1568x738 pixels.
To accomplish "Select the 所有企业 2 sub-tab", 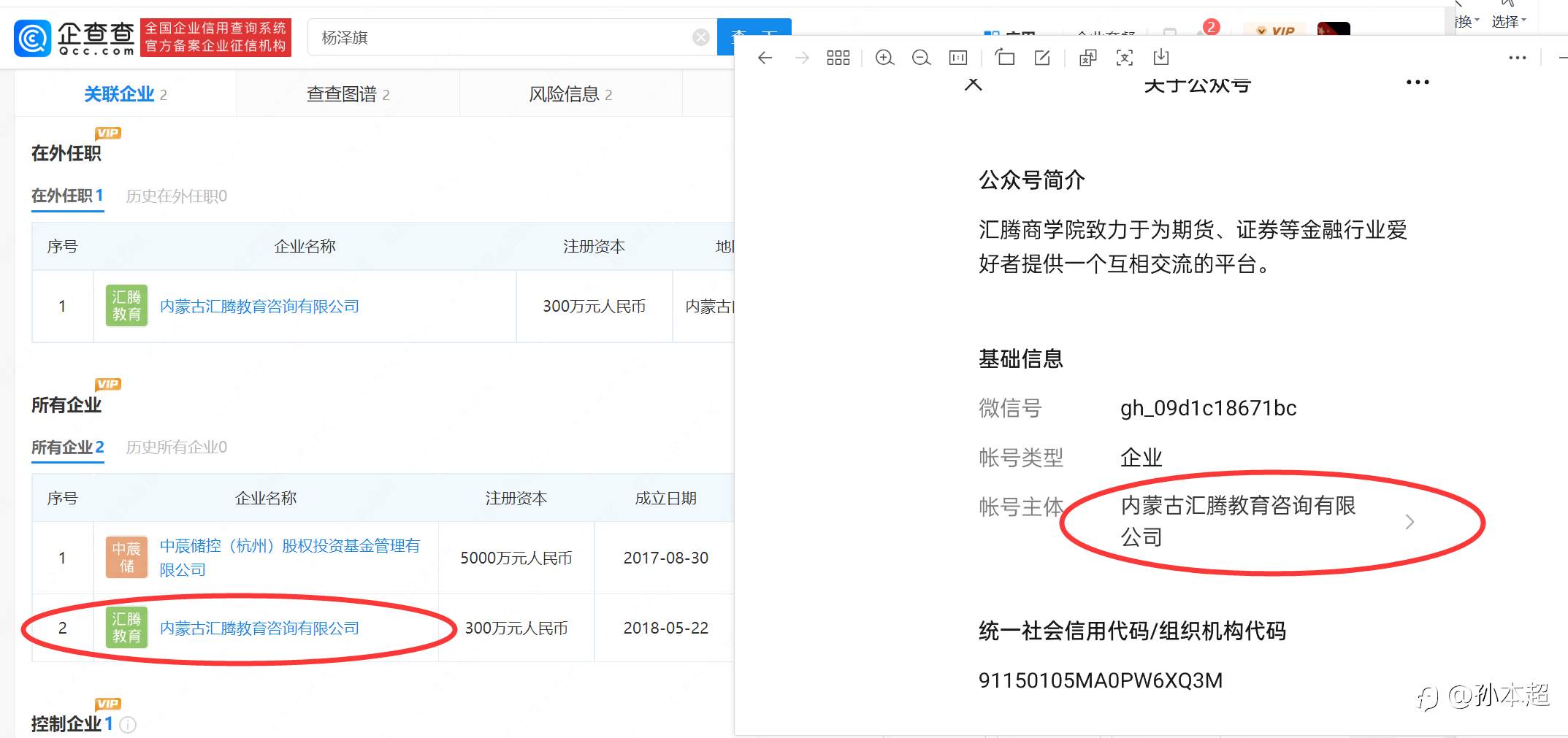I will point(67,447).
